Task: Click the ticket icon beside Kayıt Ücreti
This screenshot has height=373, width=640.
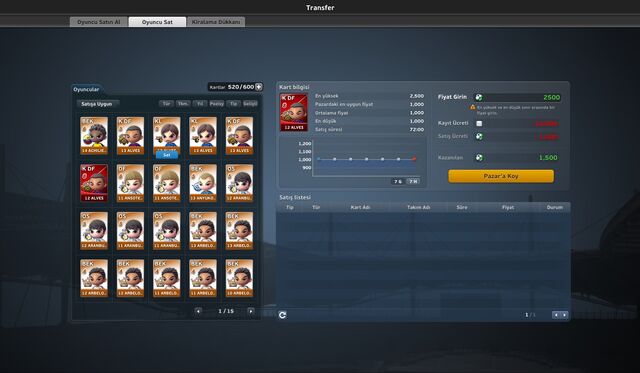Action: (x=479, y=123)
